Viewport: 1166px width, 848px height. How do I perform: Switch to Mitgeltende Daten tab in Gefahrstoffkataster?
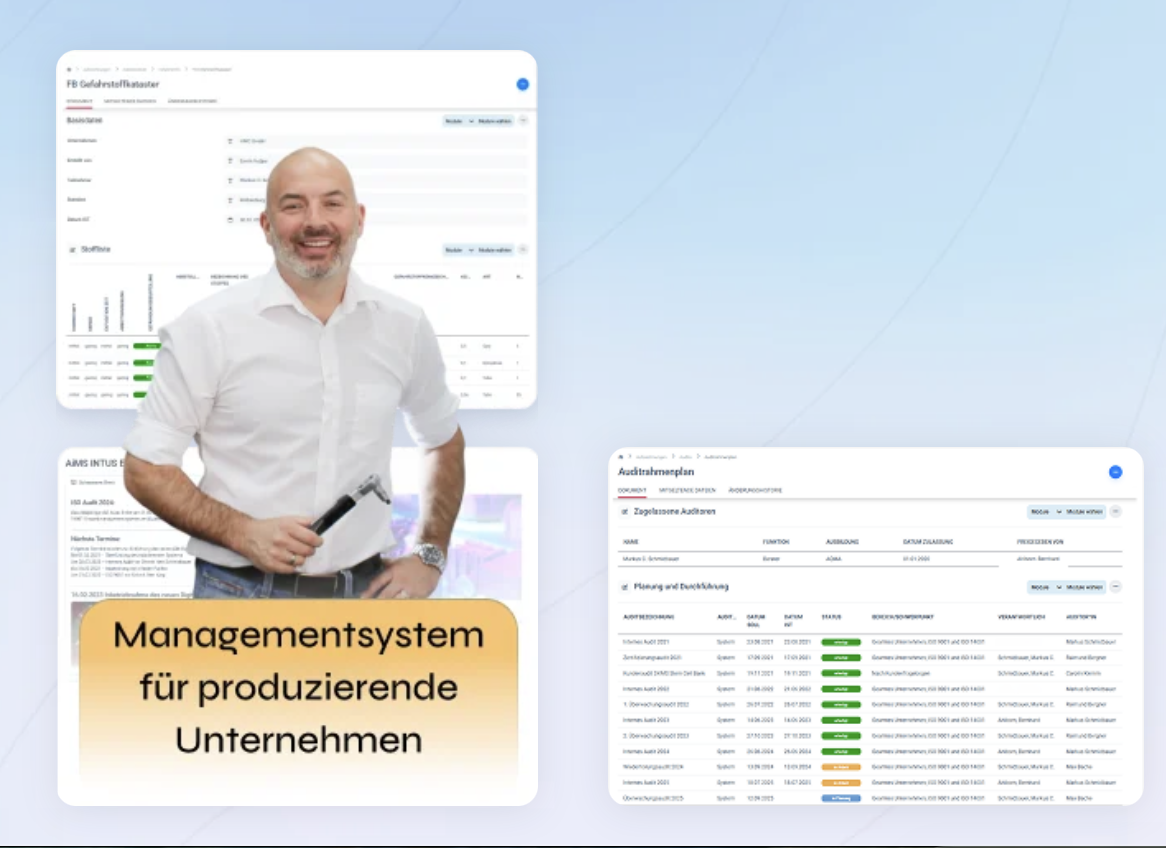point(130,101)
